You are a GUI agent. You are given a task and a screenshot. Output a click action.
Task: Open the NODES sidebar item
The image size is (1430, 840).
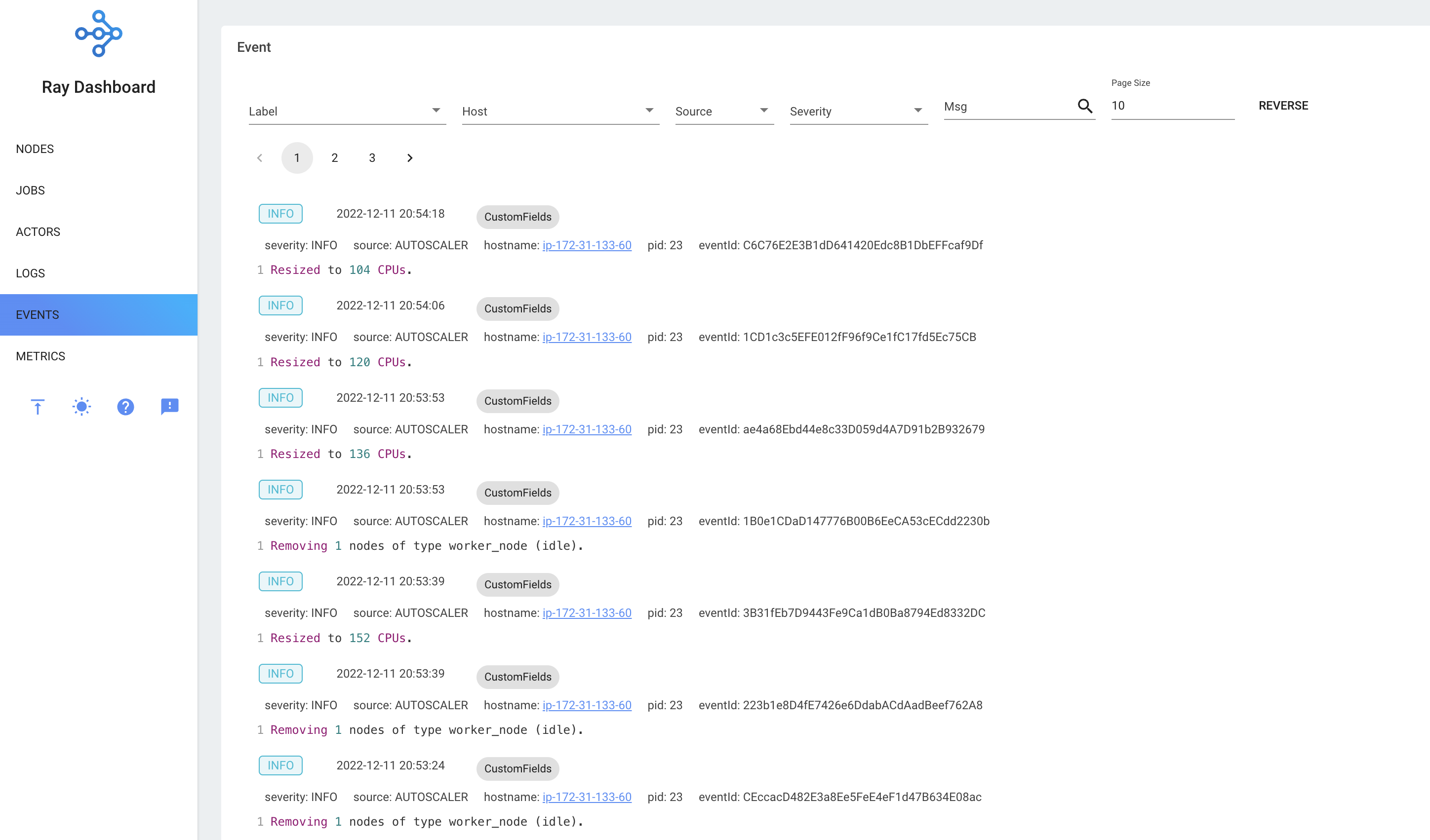tap(35, 149)
